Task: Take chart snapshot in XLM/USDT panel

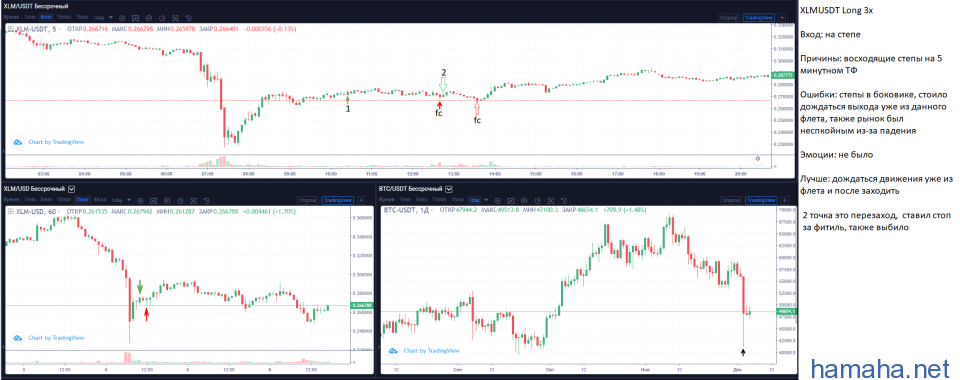Action: tap(175, 18)
